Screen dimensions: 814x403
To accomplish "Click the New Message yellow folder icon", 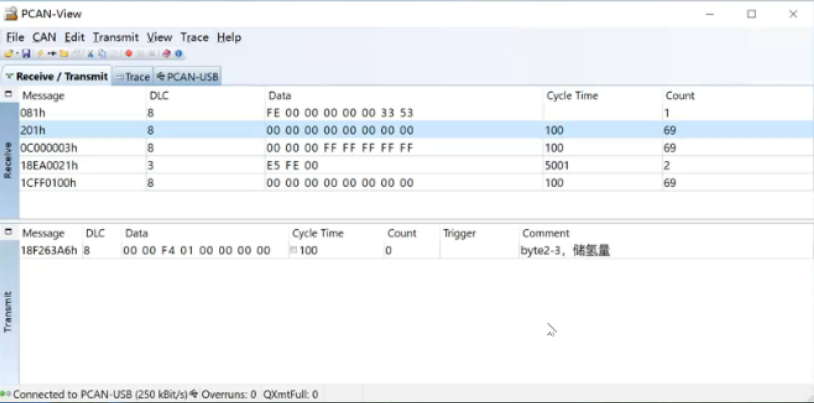I will tap(64, 53).
